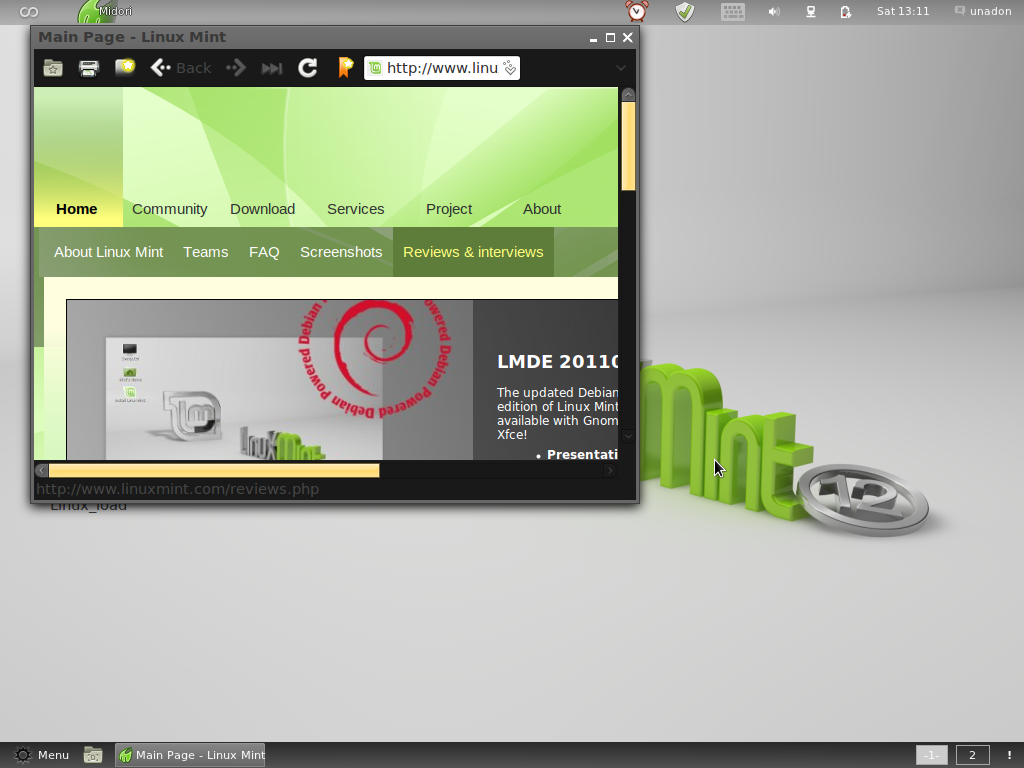Viewport: 1024px width, 768px height.
Task: Open the Download tab
Action: (263, 209)
